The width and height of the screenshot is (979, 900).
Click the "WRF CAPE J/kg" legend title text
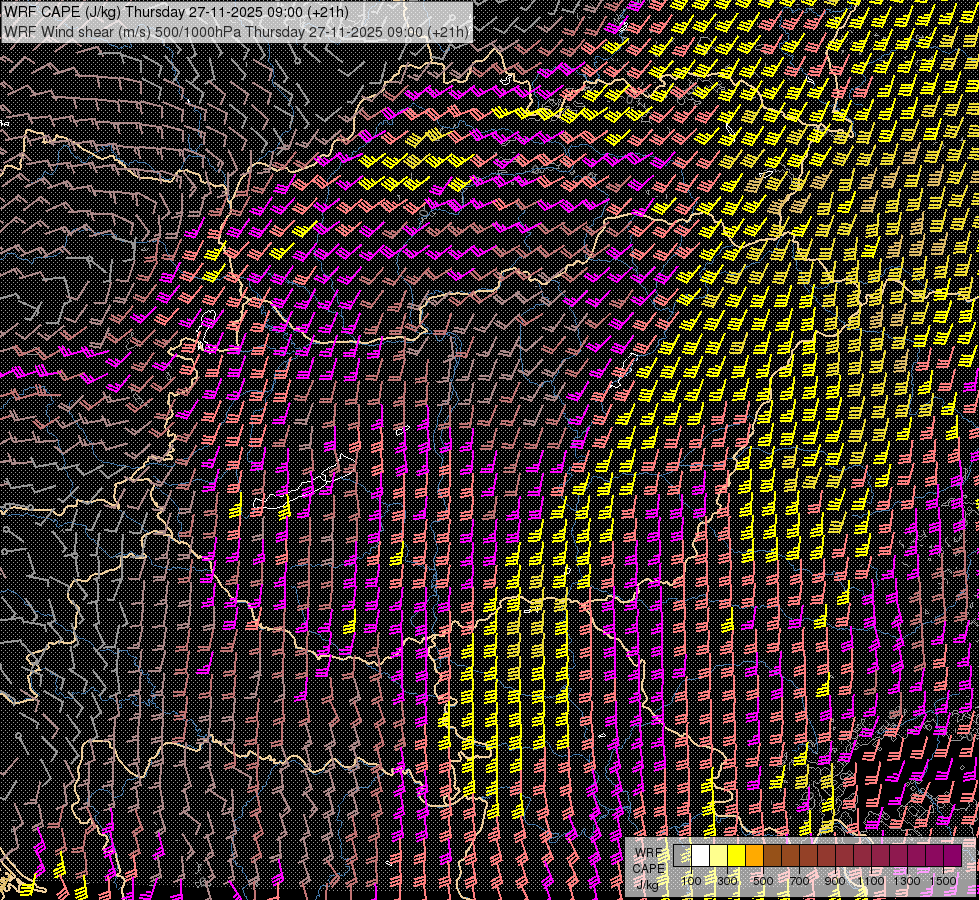[x=648, y=867]
